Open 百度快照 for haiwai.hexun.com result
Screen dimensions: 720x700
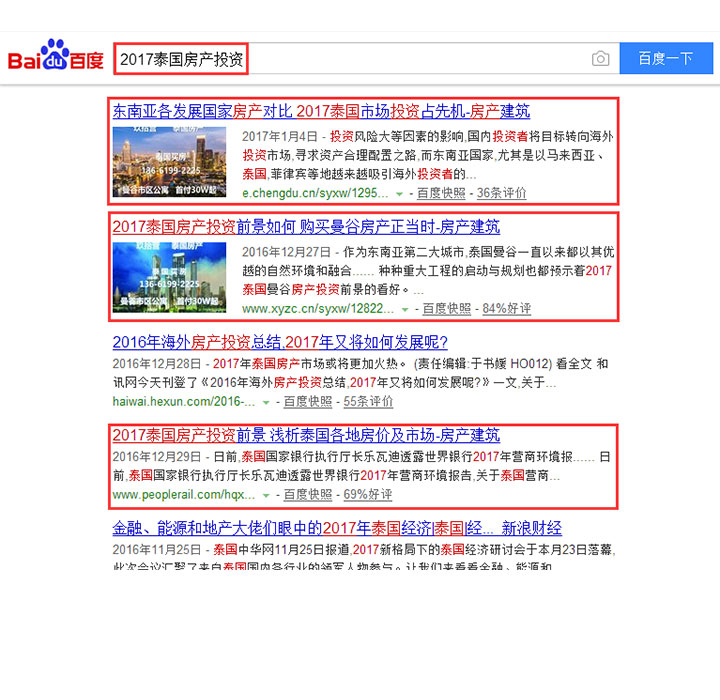point(308,401)
